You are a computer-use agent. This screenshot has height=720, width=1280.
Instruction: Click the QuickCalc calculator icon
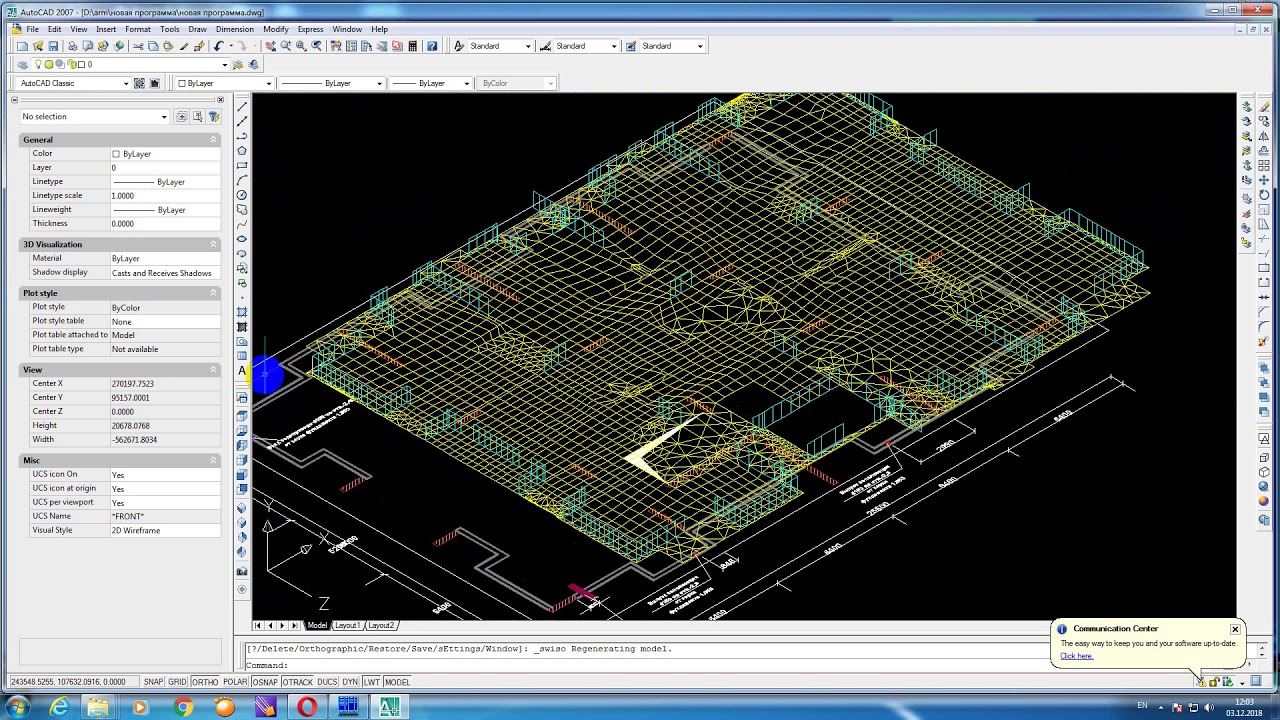[412, 46]
